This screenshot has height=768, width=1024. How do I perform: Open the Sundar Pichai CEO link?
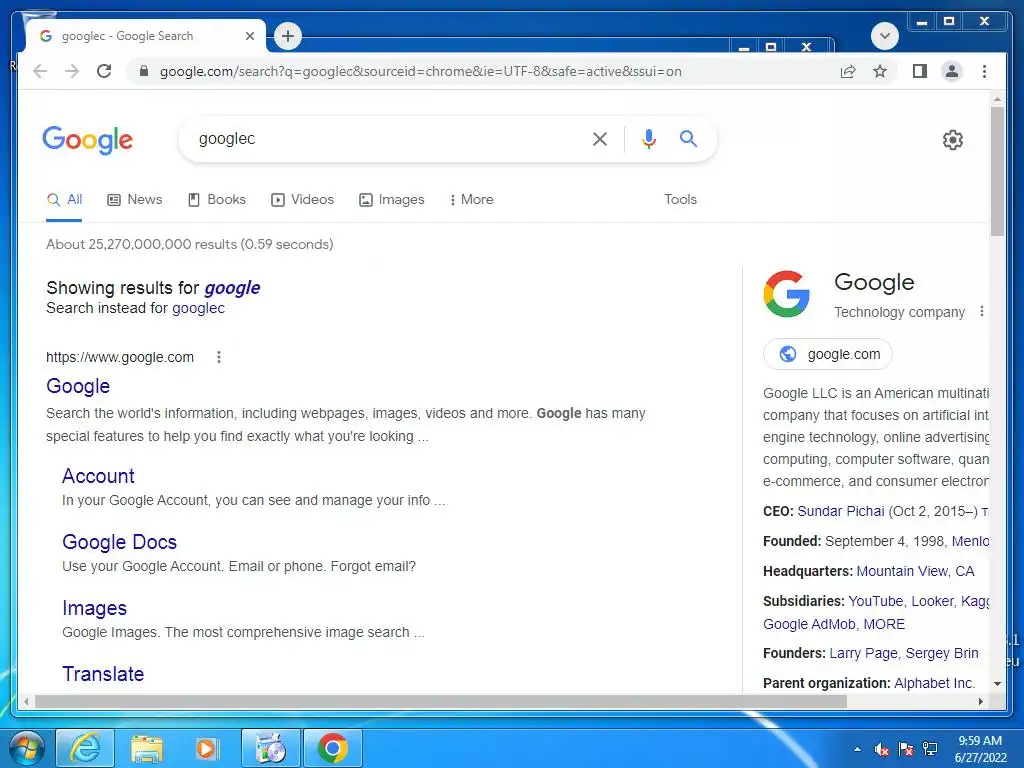click(x=840, y=511)
